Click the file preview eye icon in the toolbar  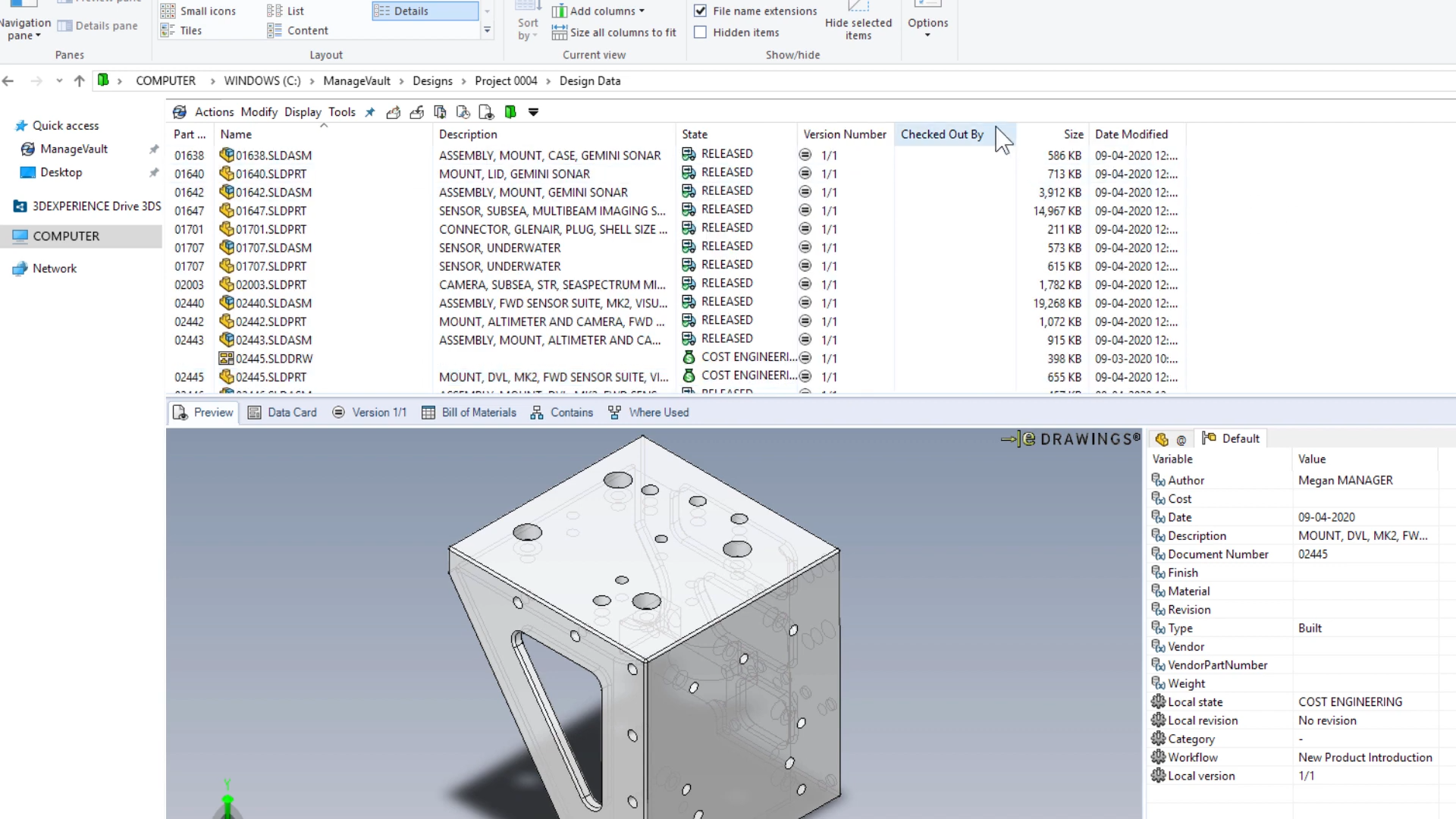[486, 112]
